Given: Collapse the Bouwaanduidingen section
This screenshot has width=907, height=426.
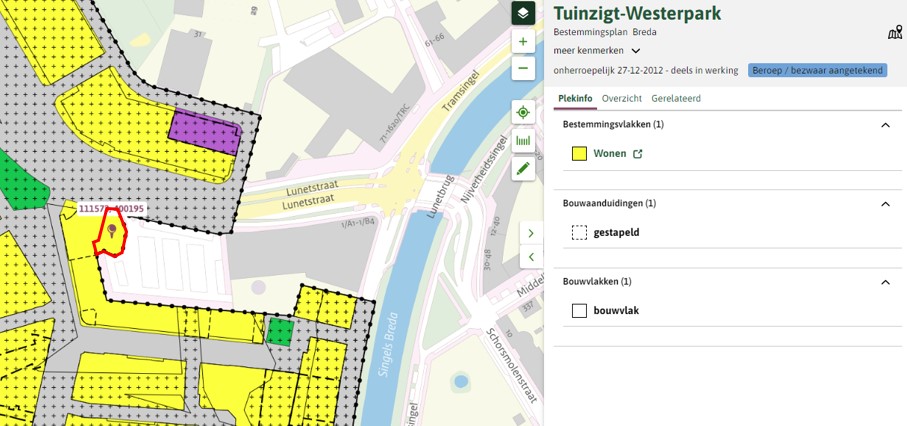Looking at the screenshot, I should pos(885,204).
